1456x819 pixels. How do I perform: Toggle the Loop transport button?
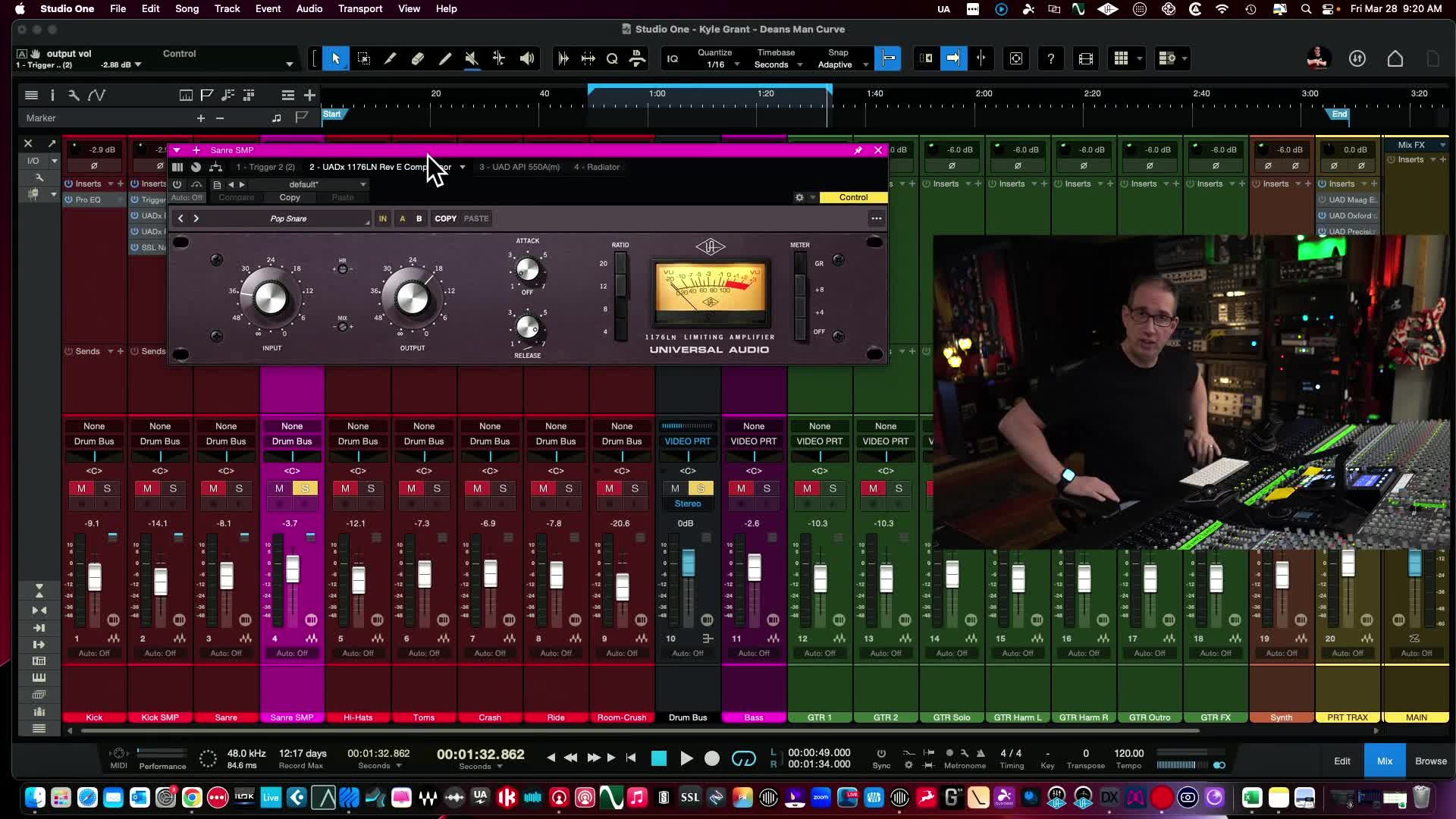click(744, 758)
